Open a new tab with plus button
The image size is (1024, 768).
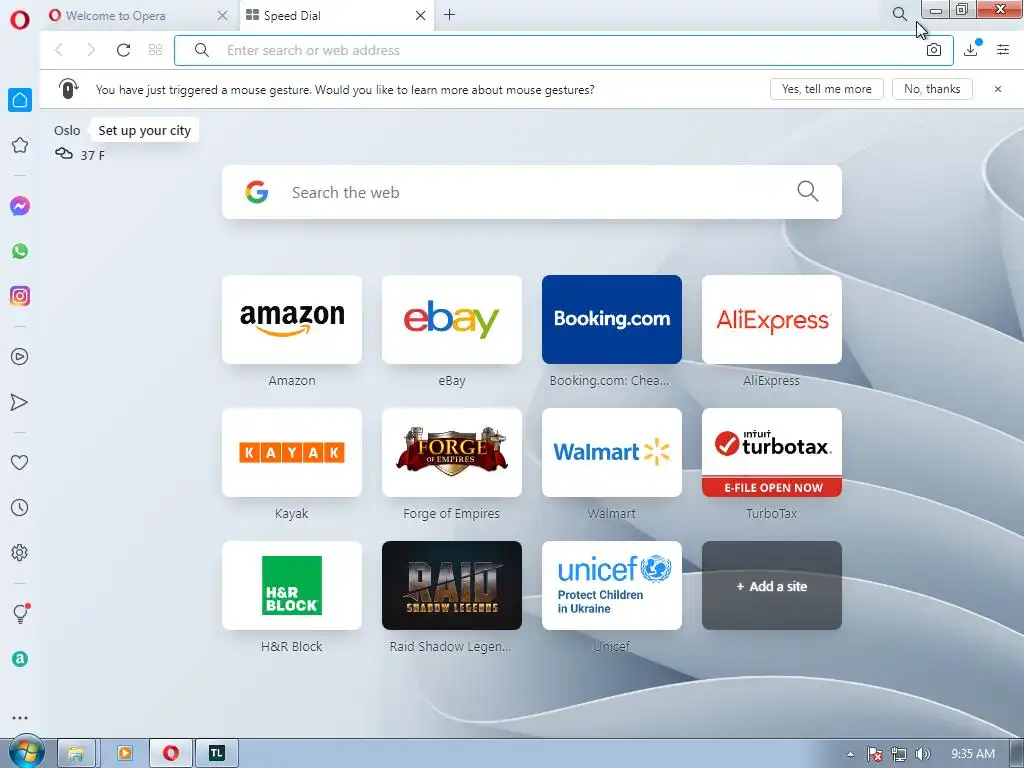449,15
